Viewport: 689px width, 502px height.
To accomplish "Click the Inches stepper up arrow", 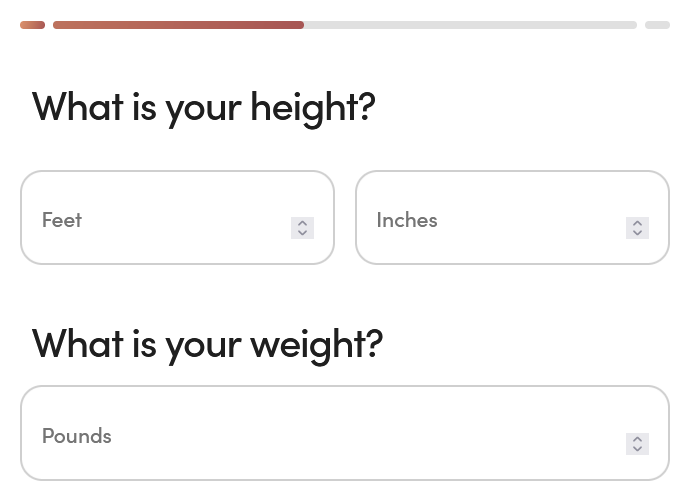I will click(x=637, y=223).
